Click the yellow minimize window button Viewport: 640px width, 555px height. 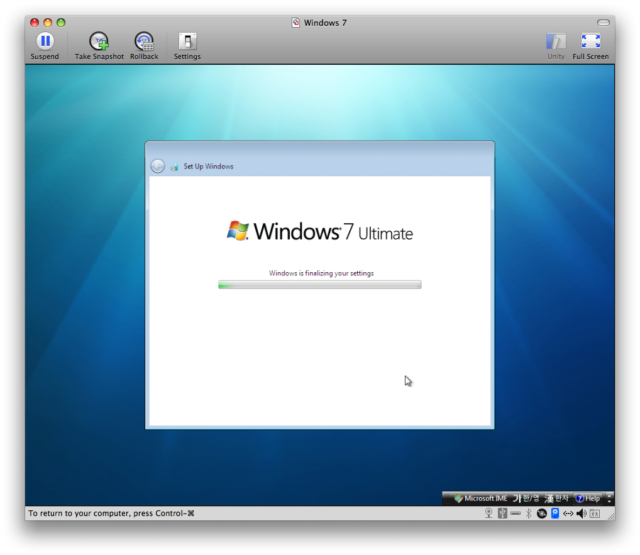point(48,22)
